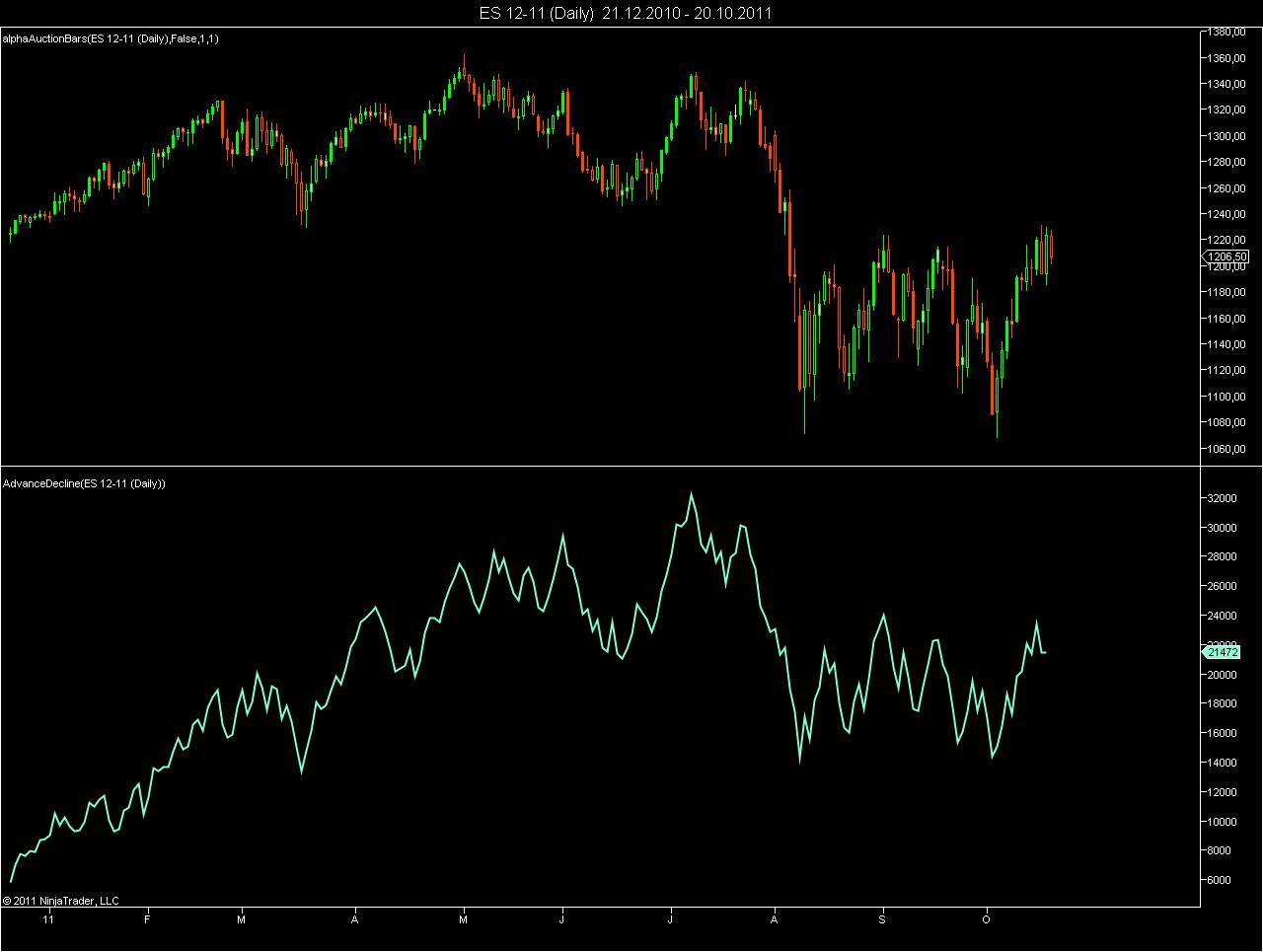
Task: Click the 28000 indicator axis label
Action: pos(1224,557)
